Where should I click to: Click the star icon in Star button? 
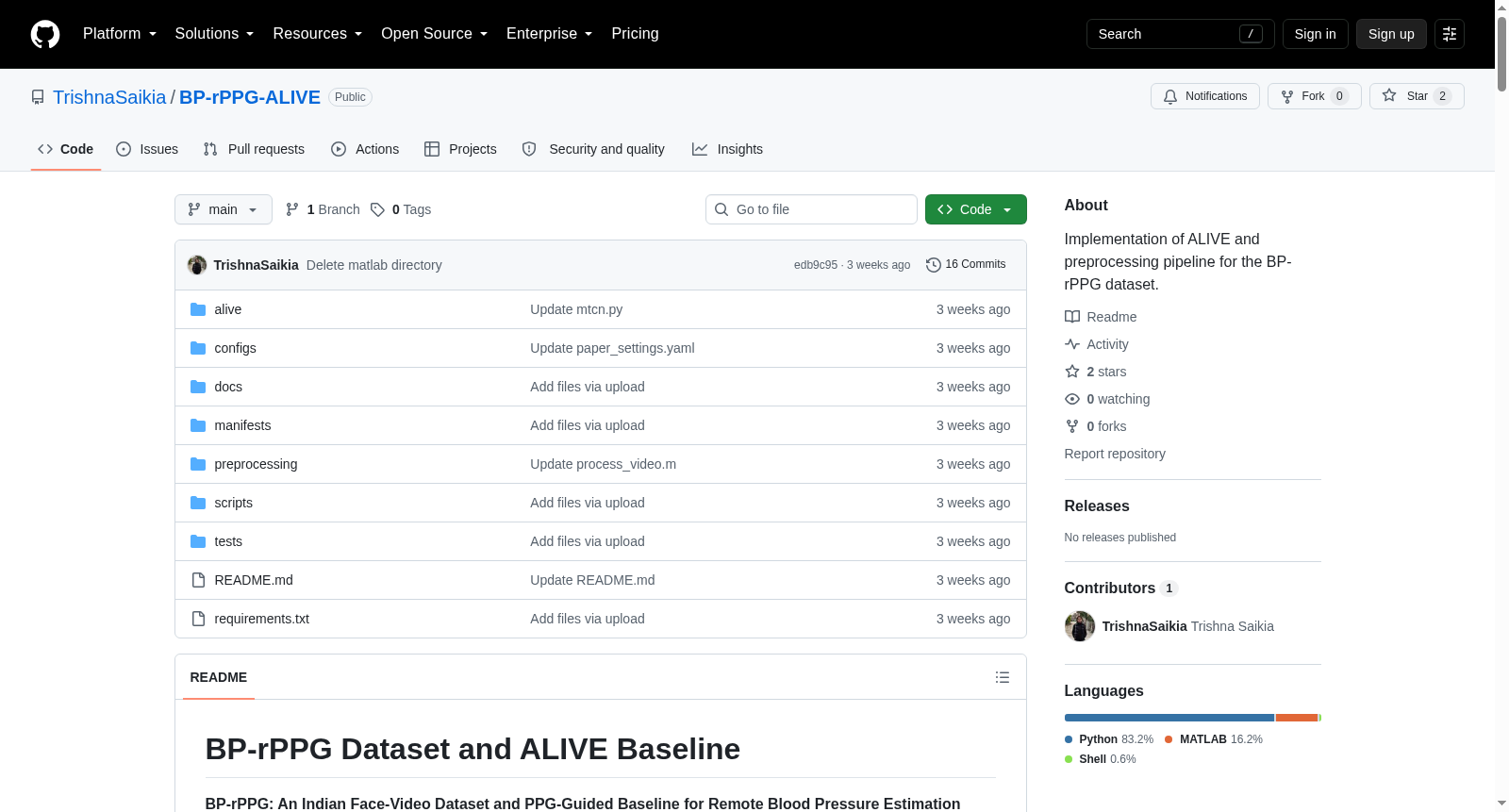pyautogui.click(x=1389, y=95)
